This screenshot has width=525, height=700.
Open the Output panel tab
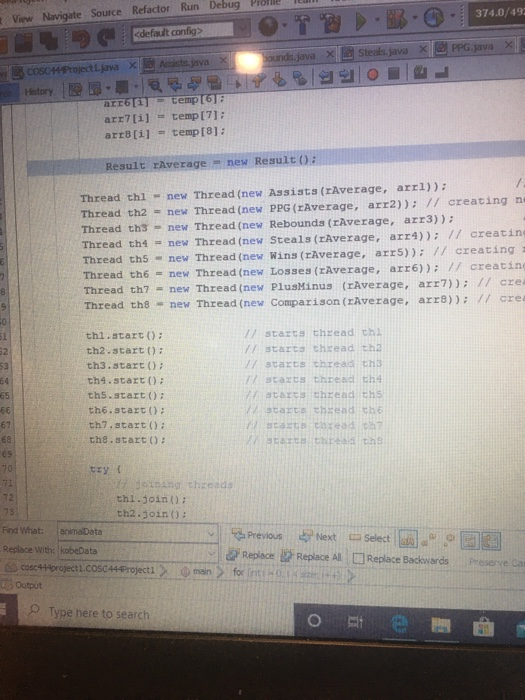click(x=23, y=585)
